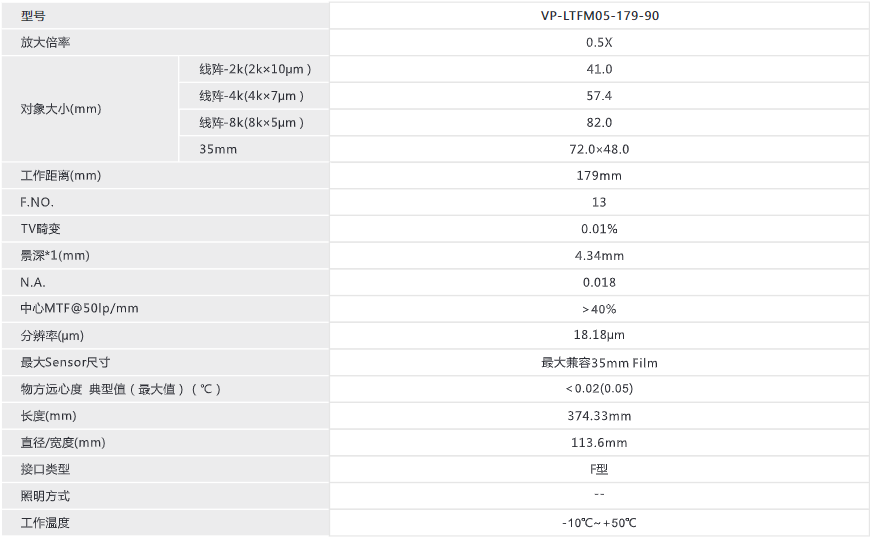The image size is (870, 538).
Task: Select the model number VP-LTFM05-179-90 cell
Action: pos(599,16)
